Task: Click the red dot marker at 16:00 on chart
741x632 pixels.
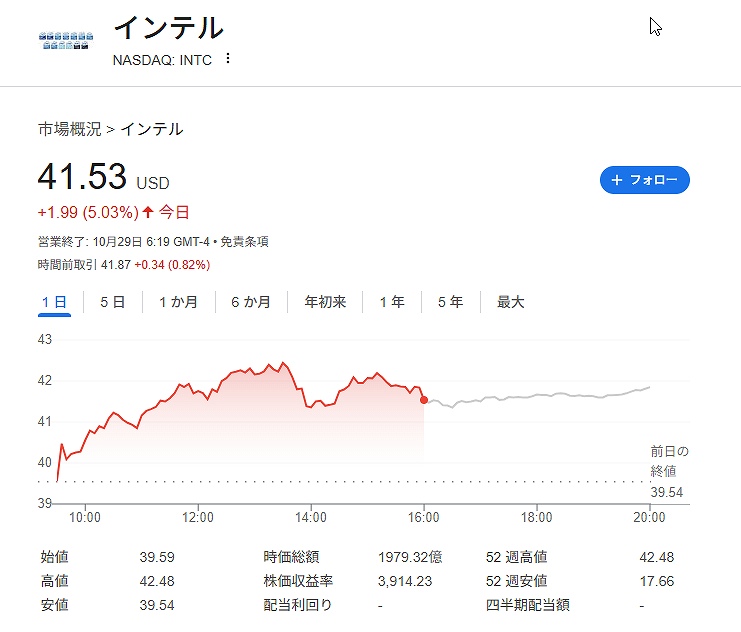Action: pyautogui.click(x=424, y=400)
